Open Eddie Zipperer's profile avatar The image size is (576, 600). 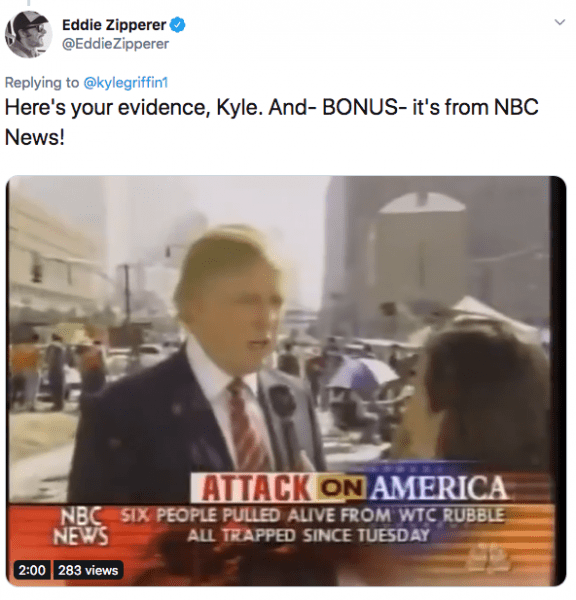click(x=28, y=34)
